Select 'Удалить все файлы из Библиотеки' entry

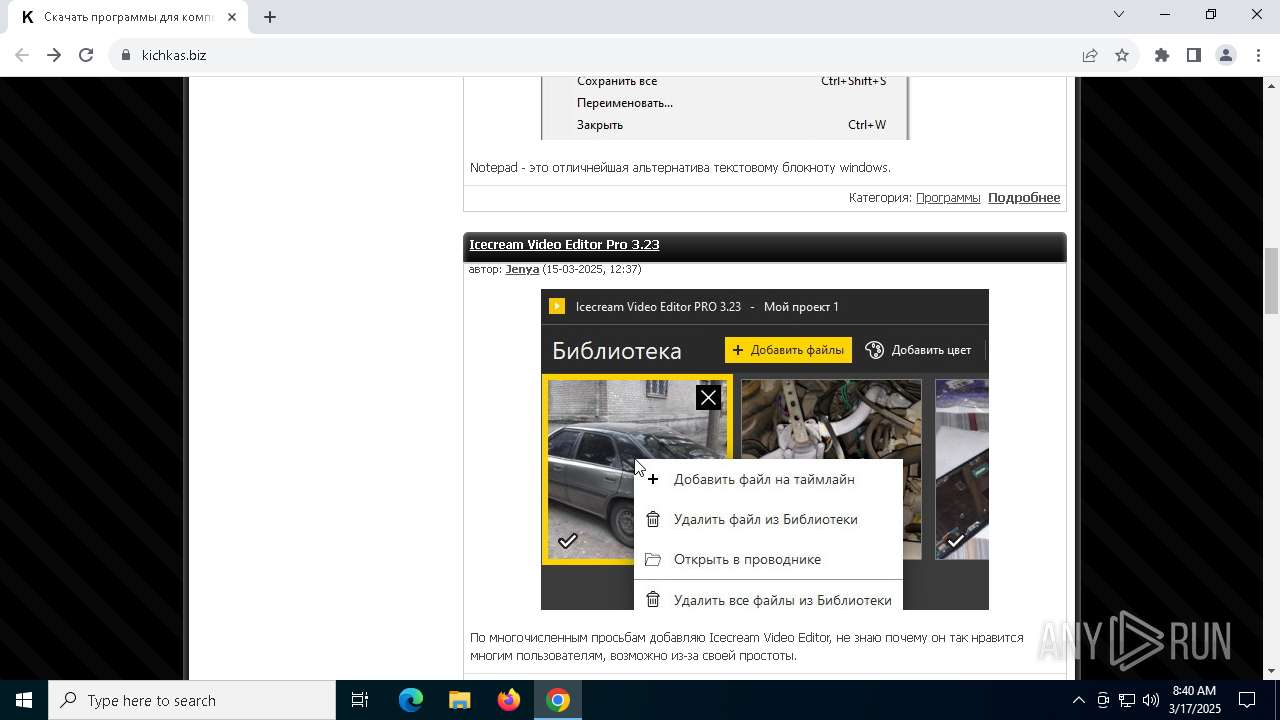768,599
